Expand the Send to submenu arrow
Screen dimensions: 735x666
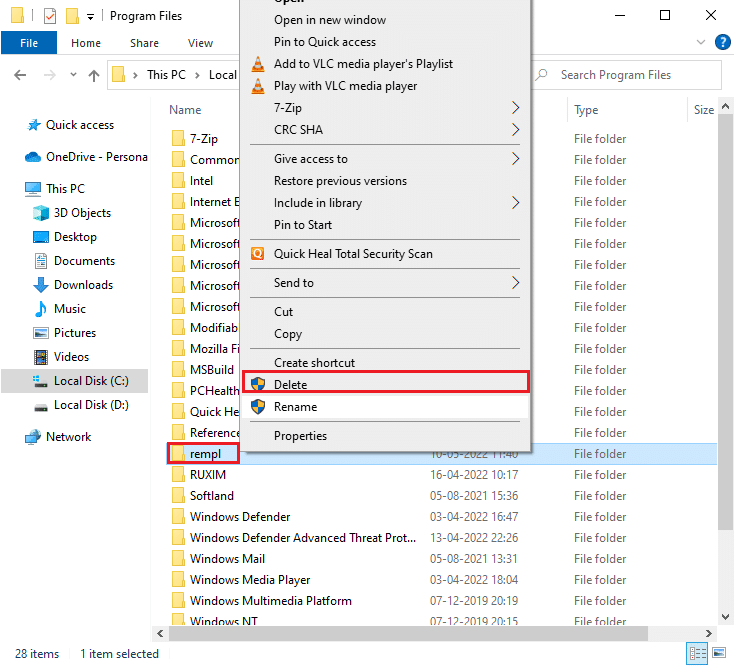coord(515,283)
